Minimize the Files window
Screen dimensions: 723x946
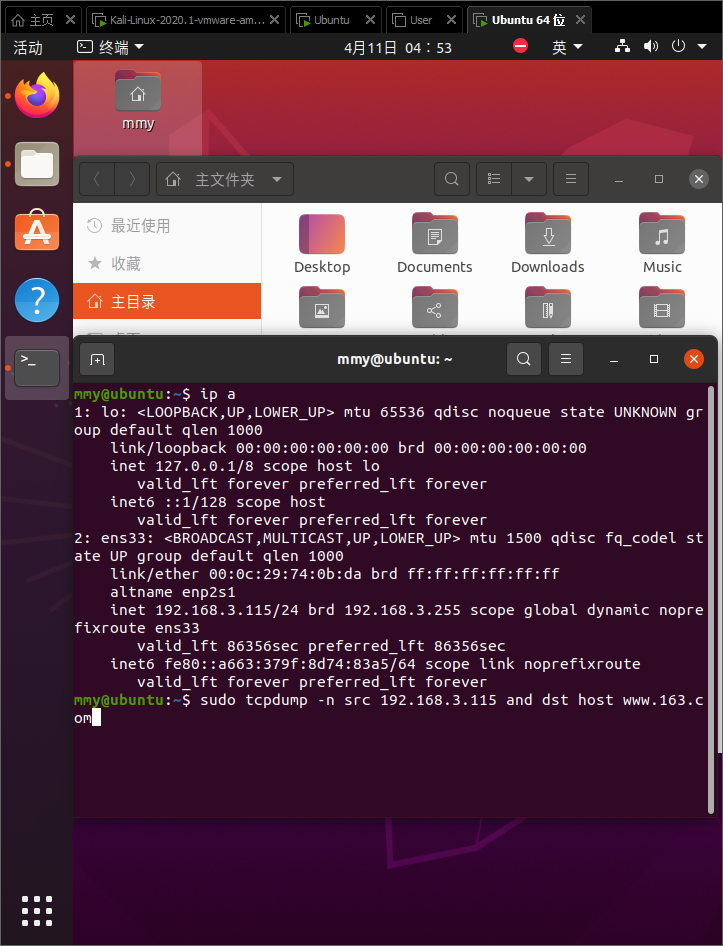[x=619, y=179]
